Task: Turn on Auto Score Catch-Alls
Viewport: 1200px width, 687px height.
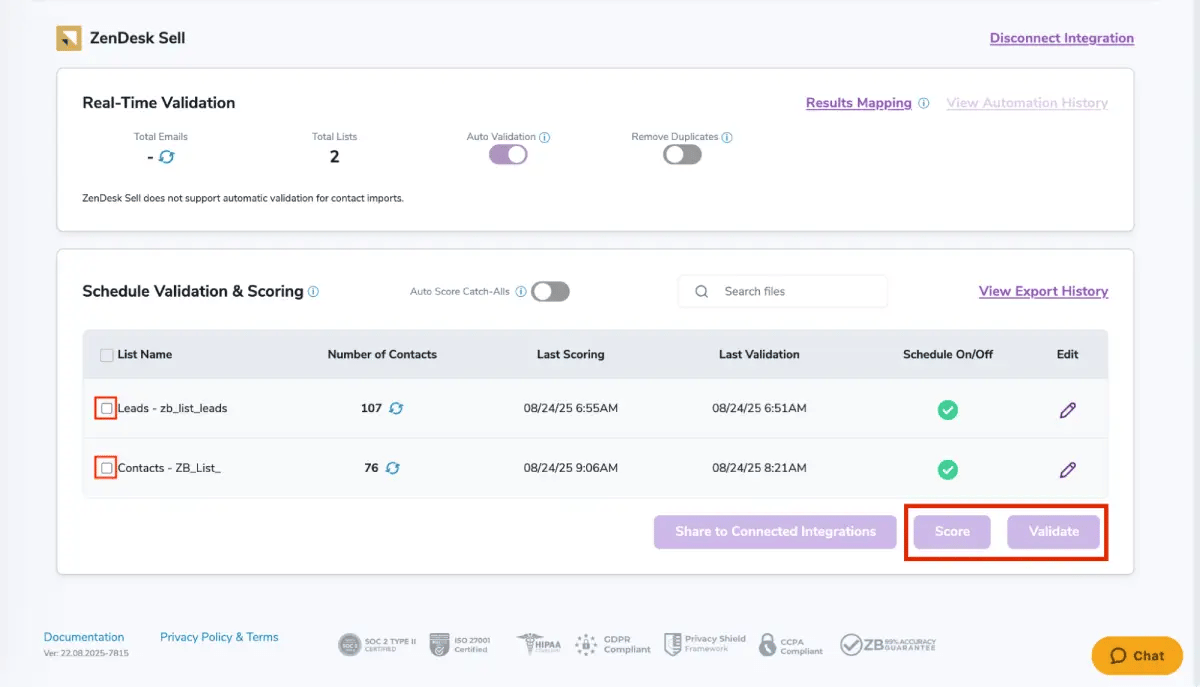Action: (x=549, y=290)
